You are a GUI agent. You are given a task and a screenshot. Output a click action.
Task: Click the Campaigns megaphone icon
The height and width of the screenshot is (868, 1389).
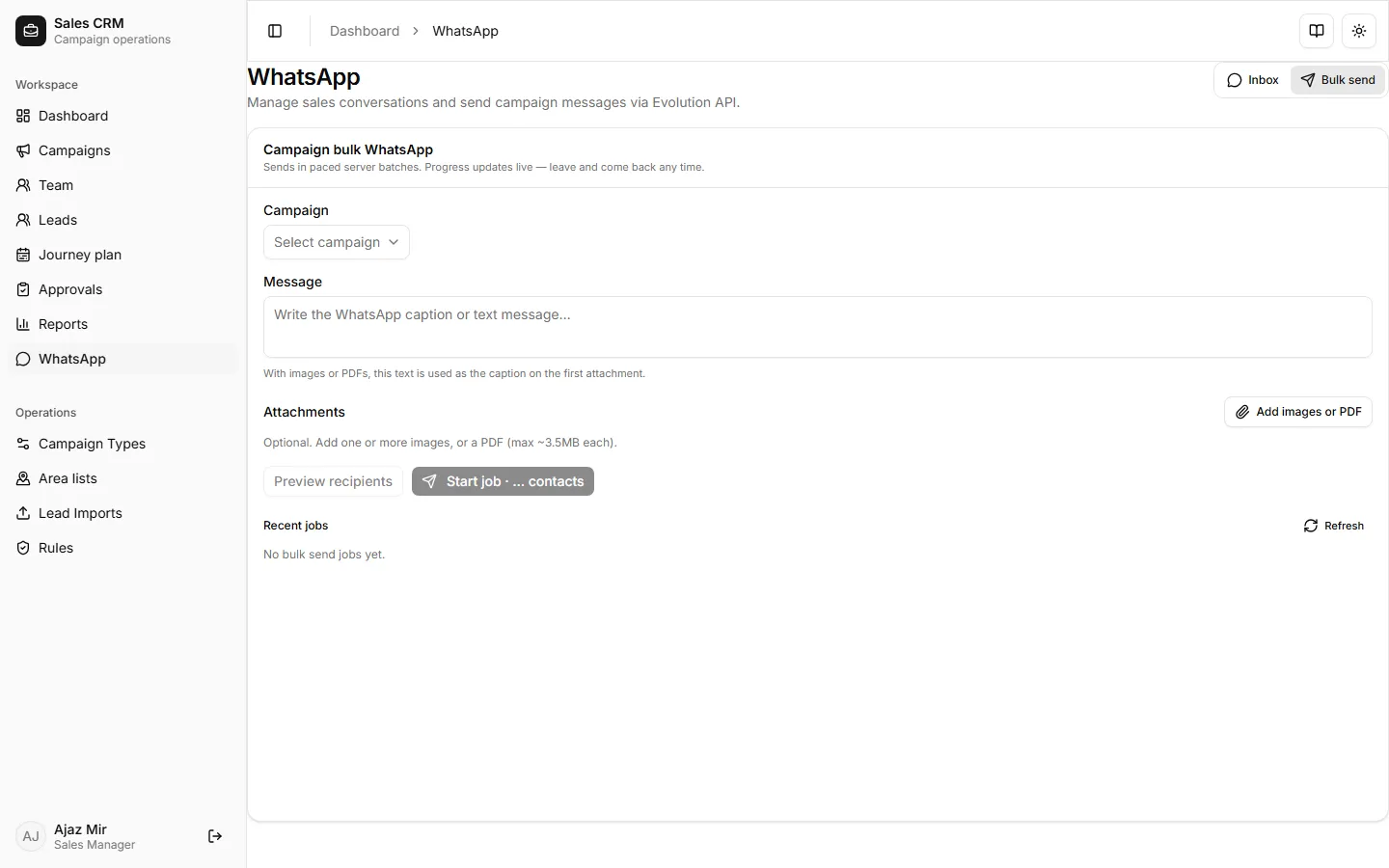(23, 150)
